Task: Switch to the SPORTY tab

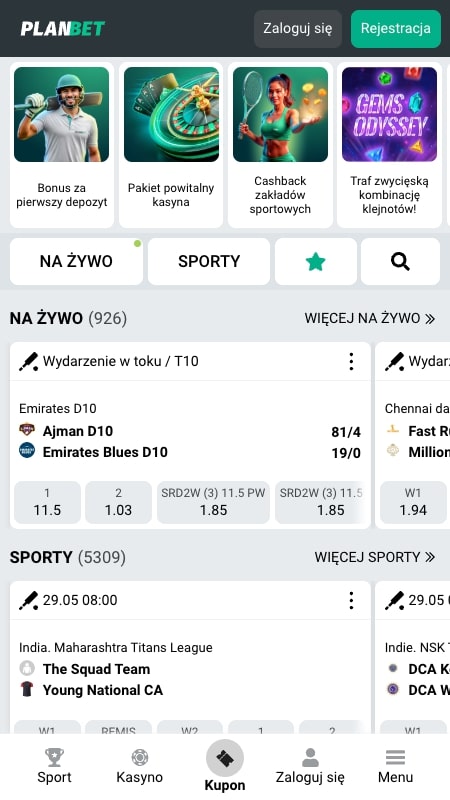Action: 209,262
